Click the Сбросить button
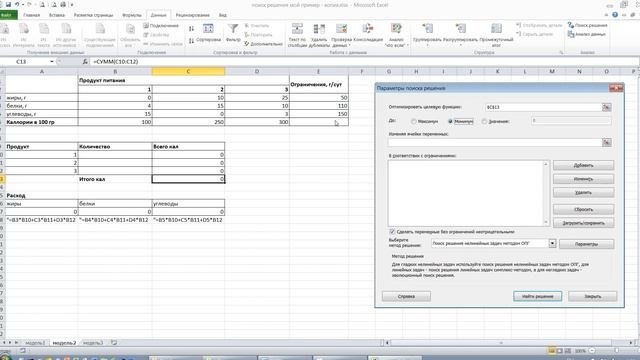Viewport: 640px width, 360px height. click(583, 209)
